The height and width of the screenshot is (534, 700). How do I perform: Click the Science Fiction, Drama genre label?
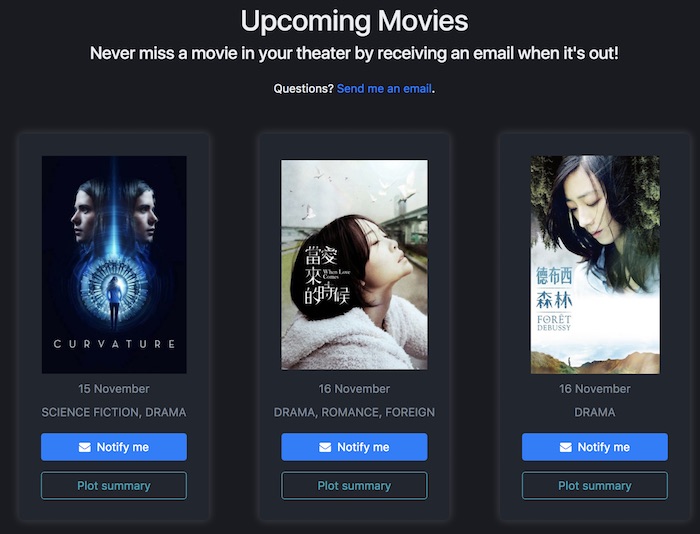tap(114, 412)
